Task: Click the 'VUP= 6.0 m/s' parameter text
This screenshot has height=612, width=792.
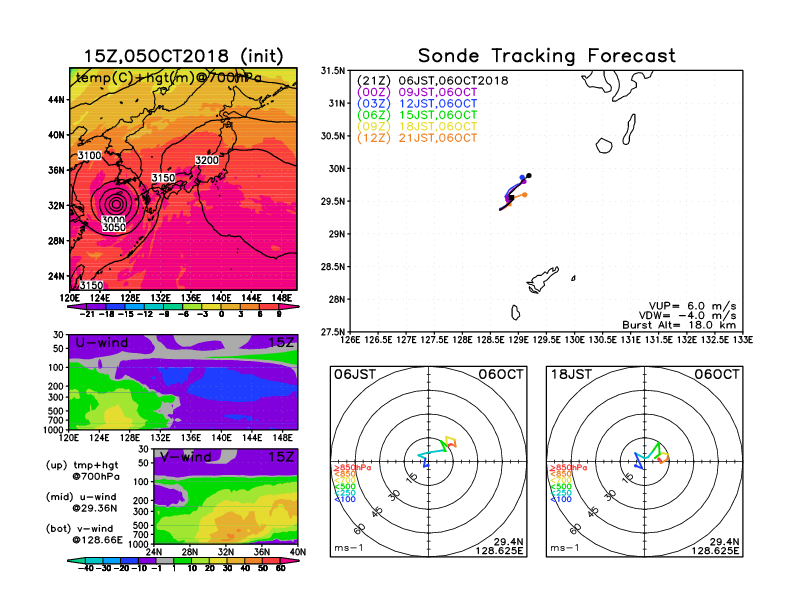Action: (x=692, y=306)
